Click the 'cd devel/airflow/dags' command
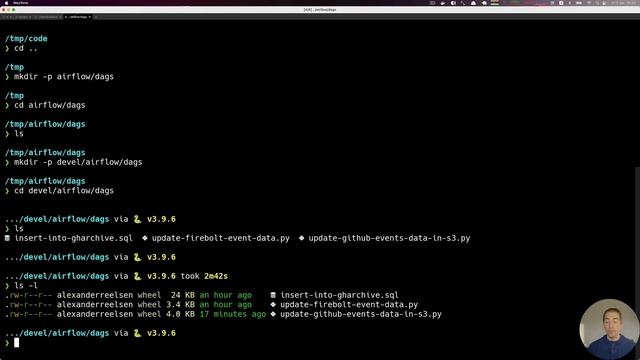The height and width of the screenshot is (360, 640). point(64,191)
